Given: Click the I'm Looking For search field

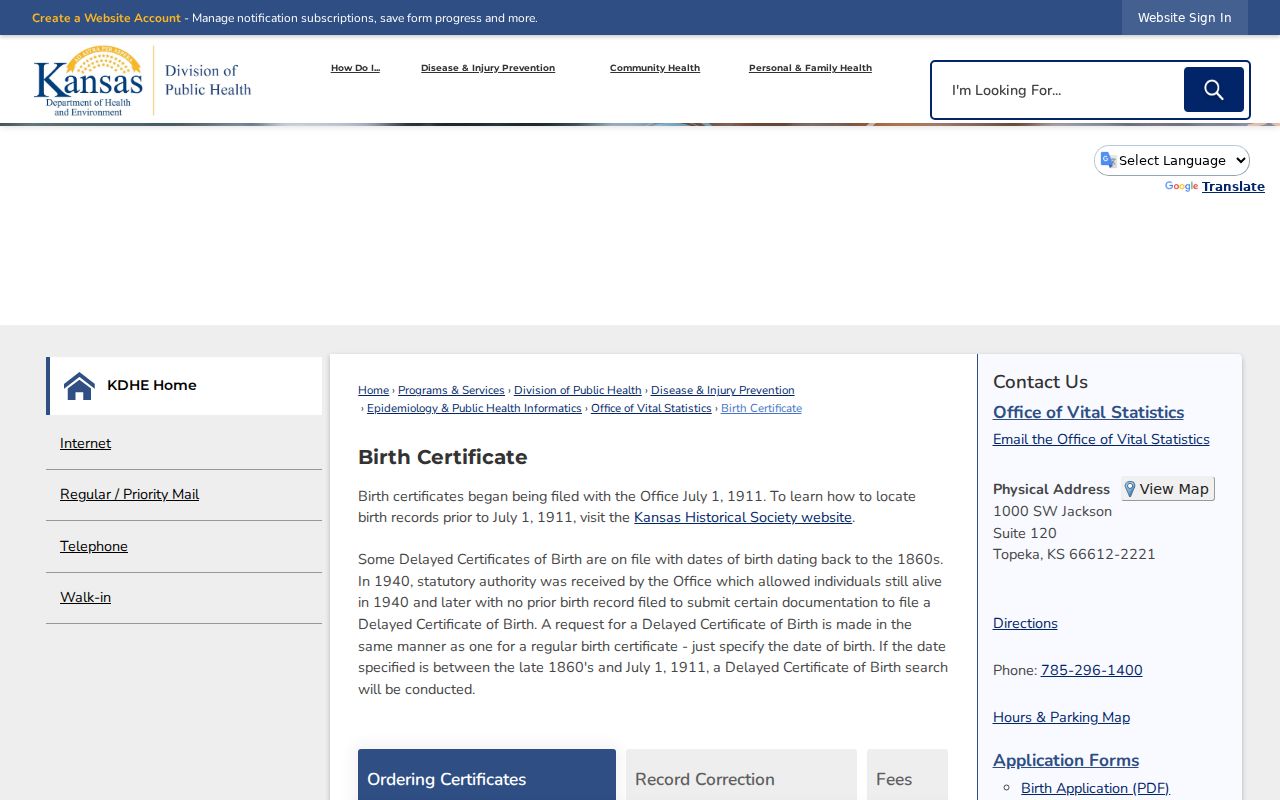Looking at the screenshot, I should click(x=1060, y=90).
